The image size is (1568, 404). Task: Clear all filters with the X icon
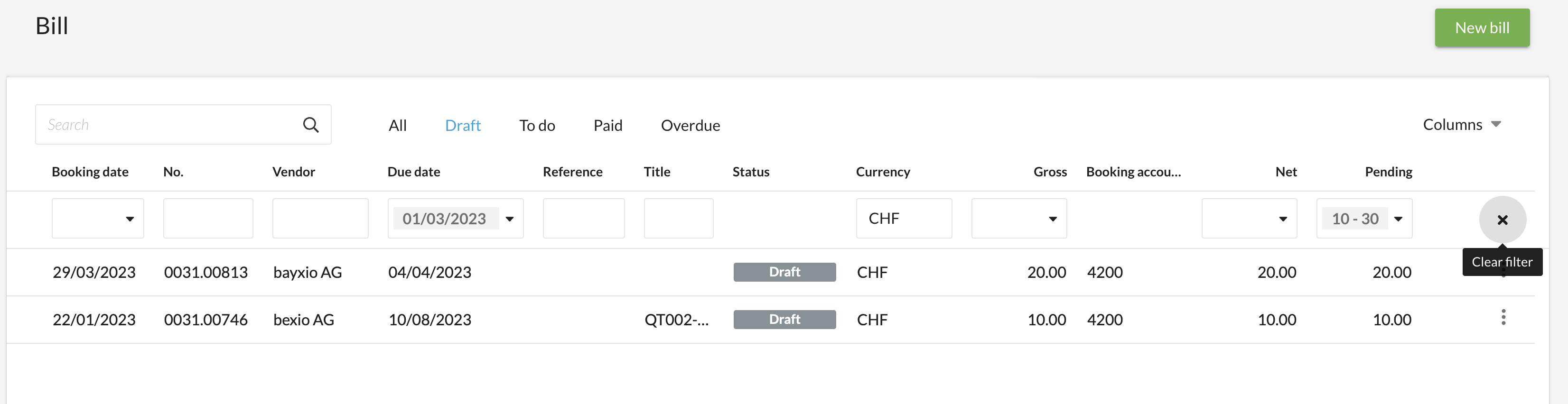[x=1502, y=220]
